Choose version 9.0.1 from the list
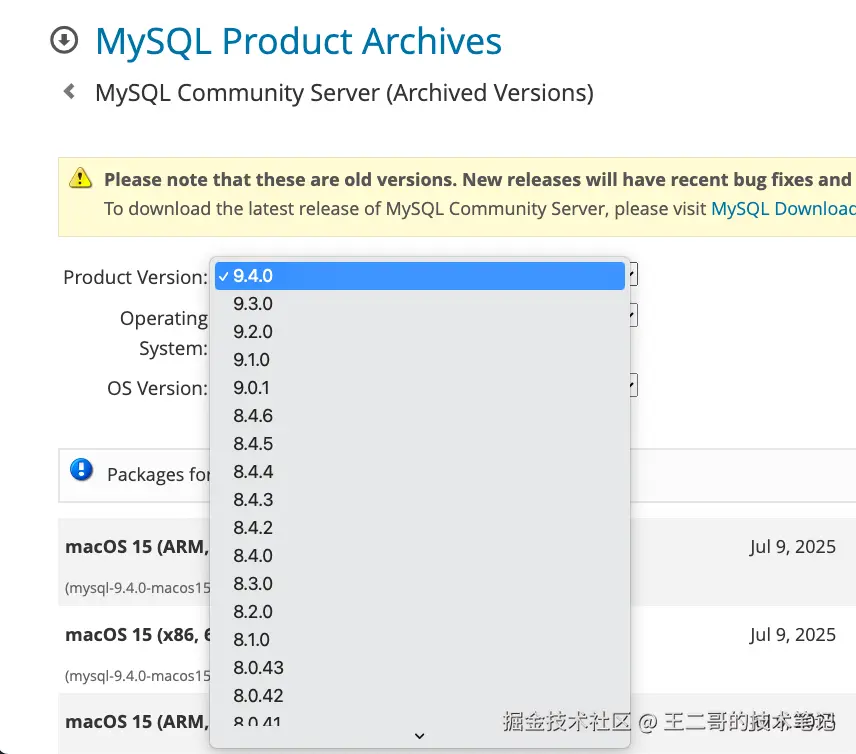This screenshot has height=754, width=856. [x=419, y=388]
